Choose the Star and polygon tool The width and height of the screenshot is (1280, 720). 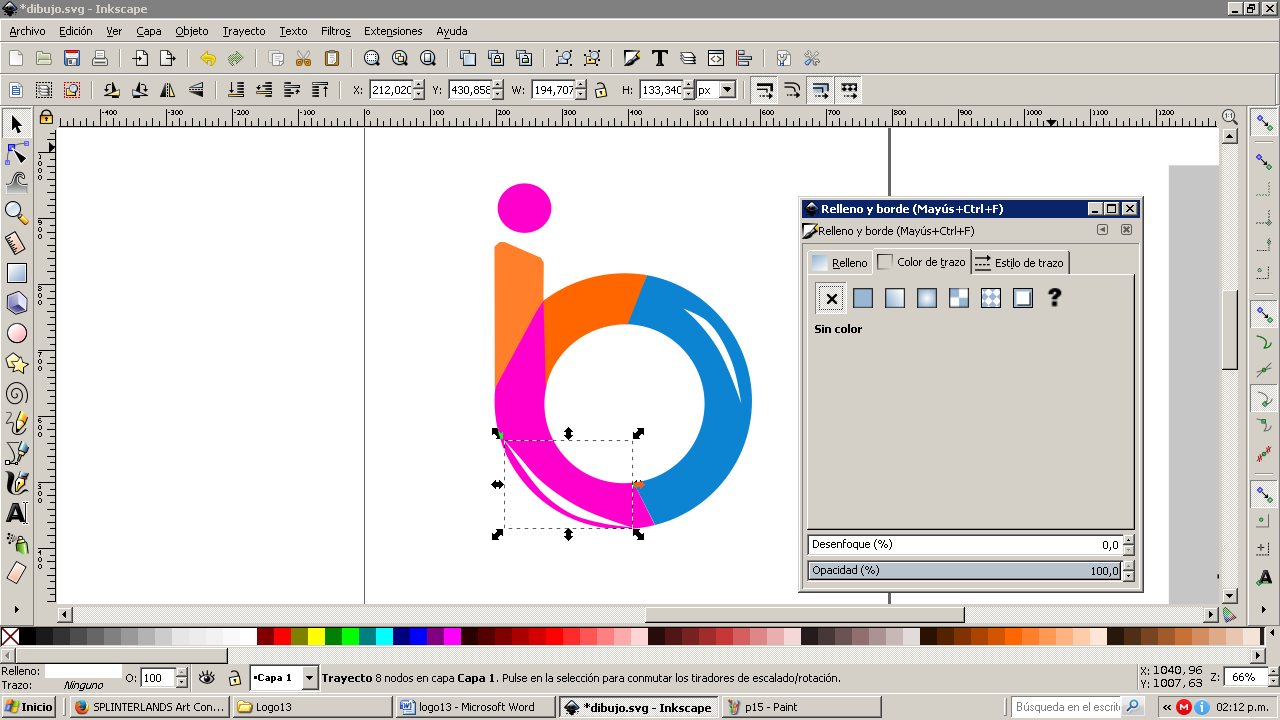click(16, 363)
